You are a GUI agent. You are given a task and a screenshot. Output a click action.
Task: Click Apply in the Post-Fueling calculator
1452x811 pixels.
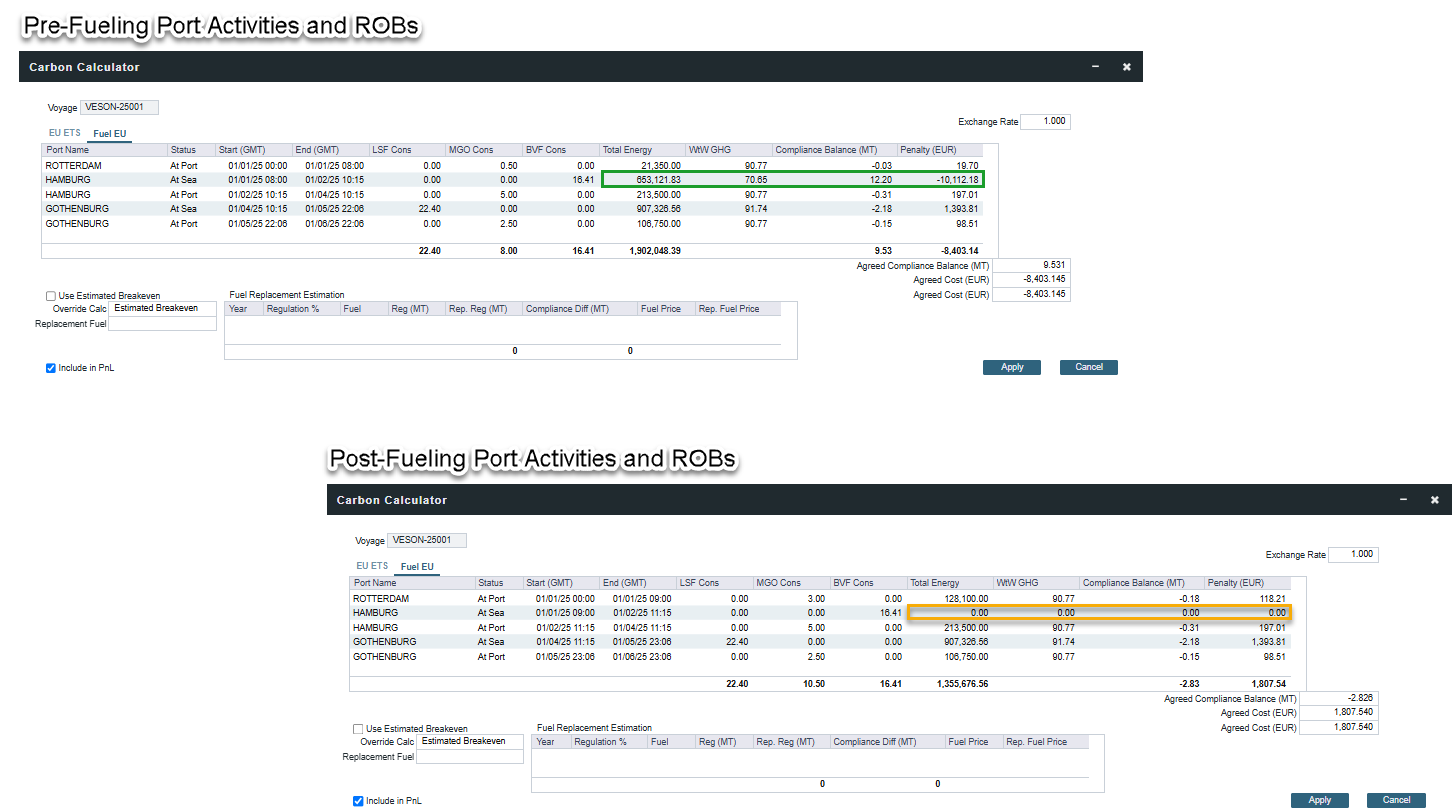pos(1319,800)
